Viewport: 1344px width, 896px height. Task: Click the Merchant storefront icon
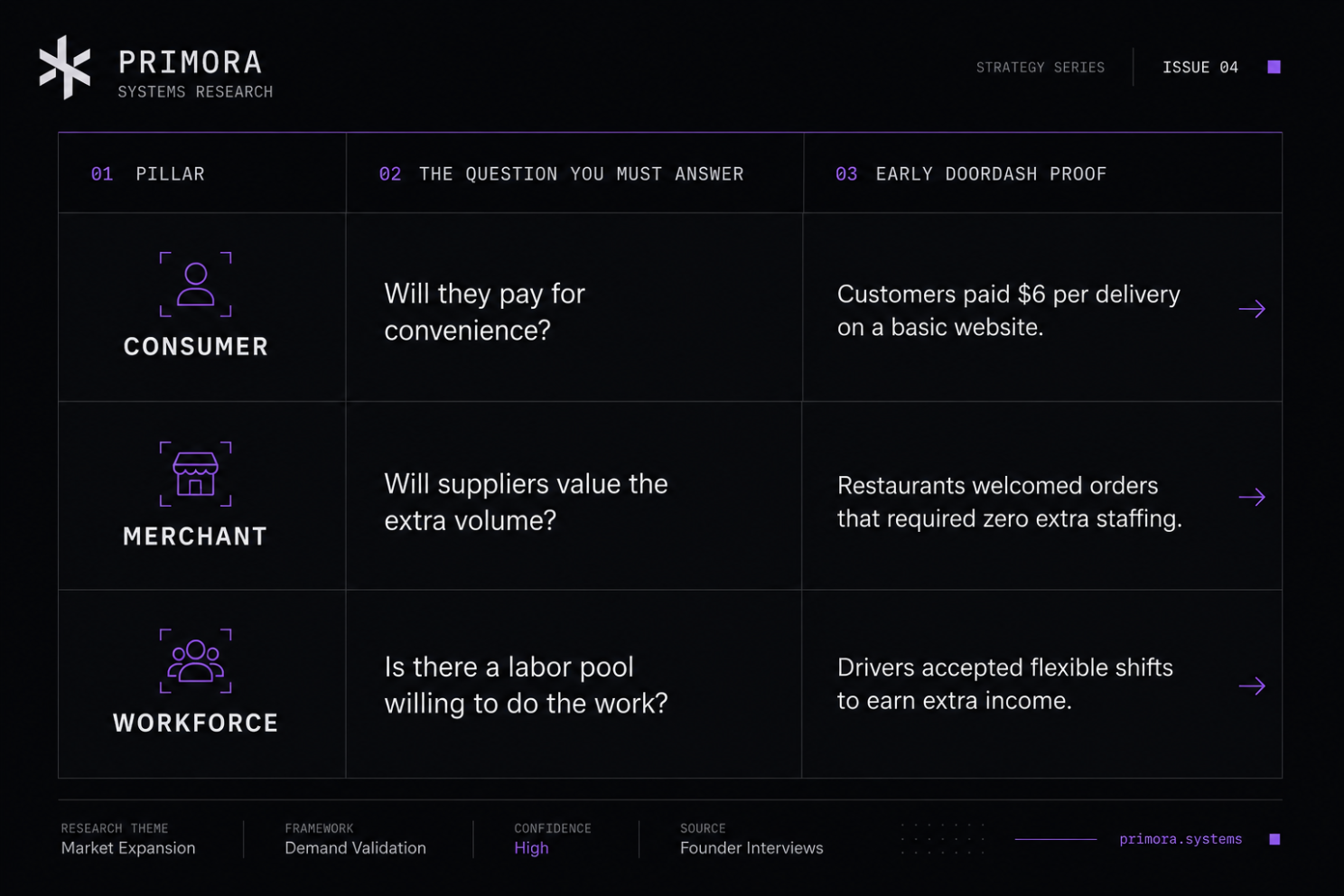[x=196, y=474]
